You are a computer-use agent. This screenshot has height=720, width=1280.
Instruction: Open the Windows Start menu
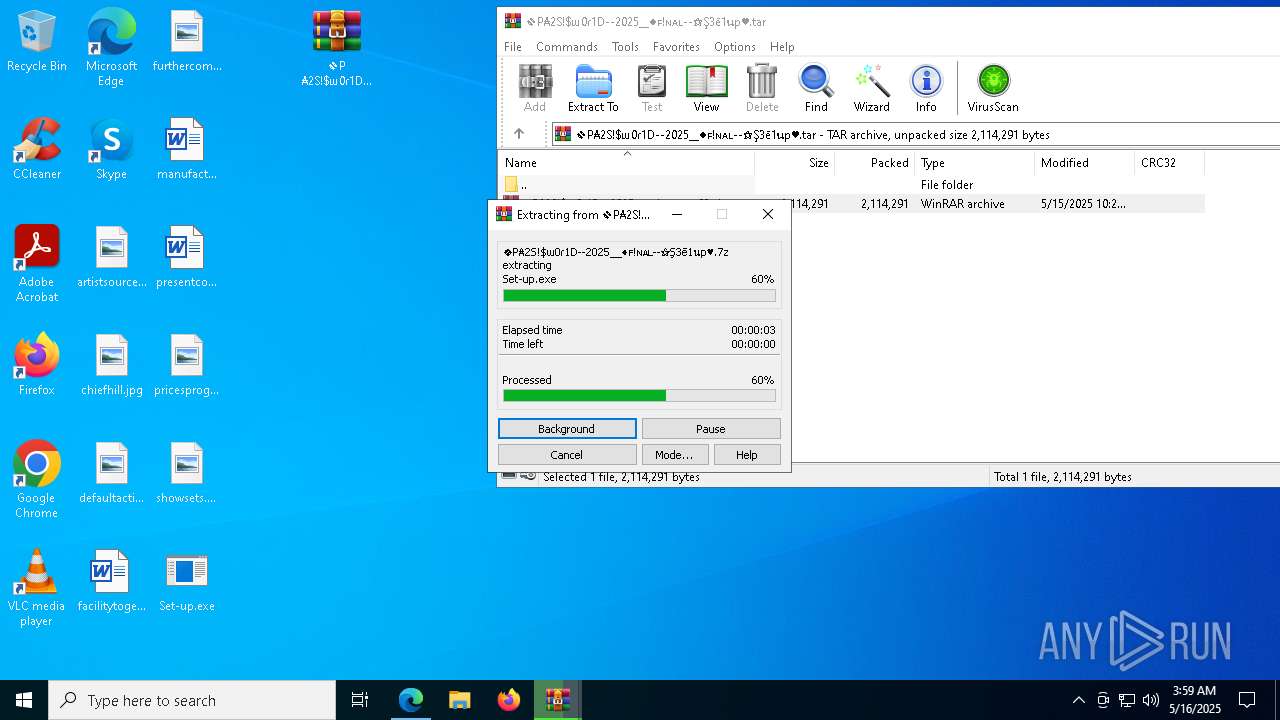click(24, 700)
